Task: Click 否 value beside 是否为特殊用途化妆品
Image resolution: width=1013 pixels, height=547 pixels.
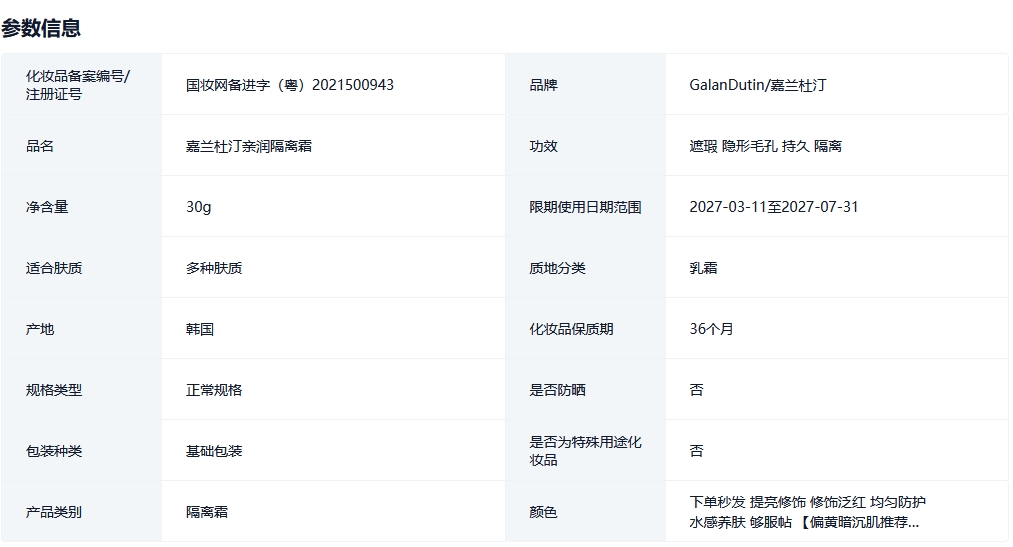Action: tap(696, 451)
